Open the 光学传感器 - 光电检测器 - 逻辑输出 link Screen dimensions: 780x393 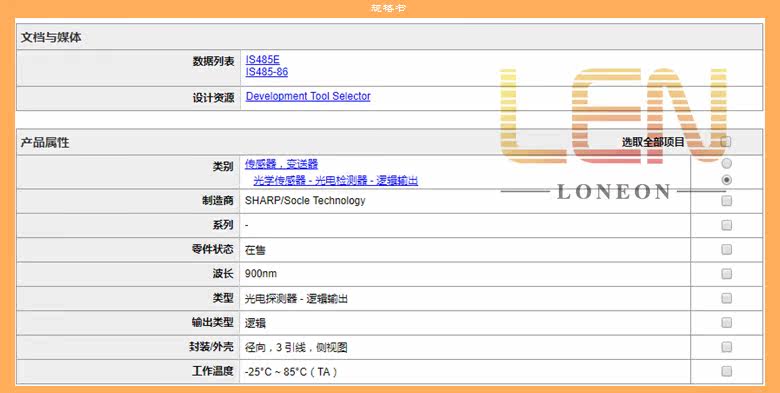point(335,180)
